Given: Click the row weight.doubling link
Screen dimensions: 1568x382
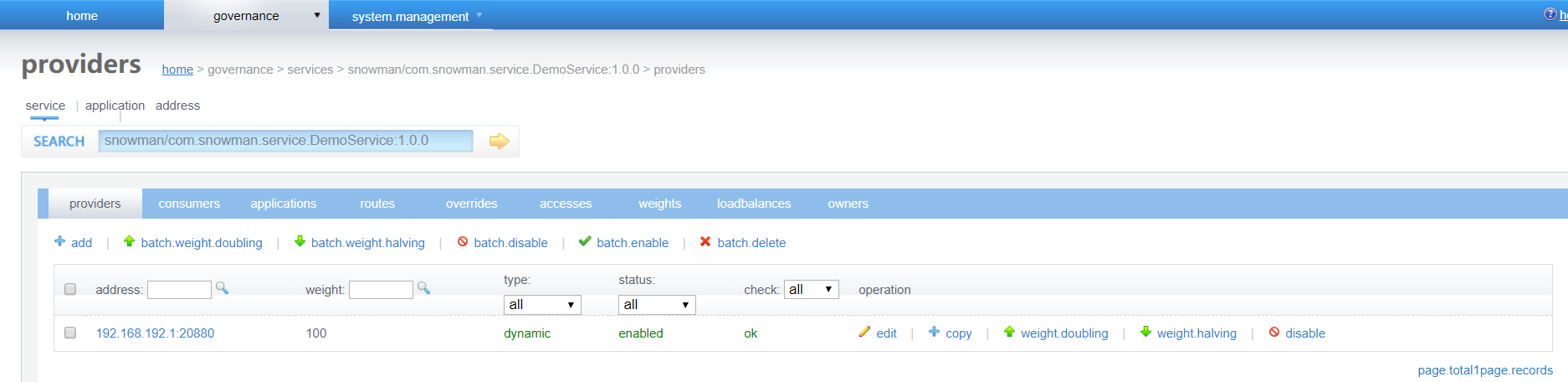Looking at the screenshot, I should [x=1064, y=333].
